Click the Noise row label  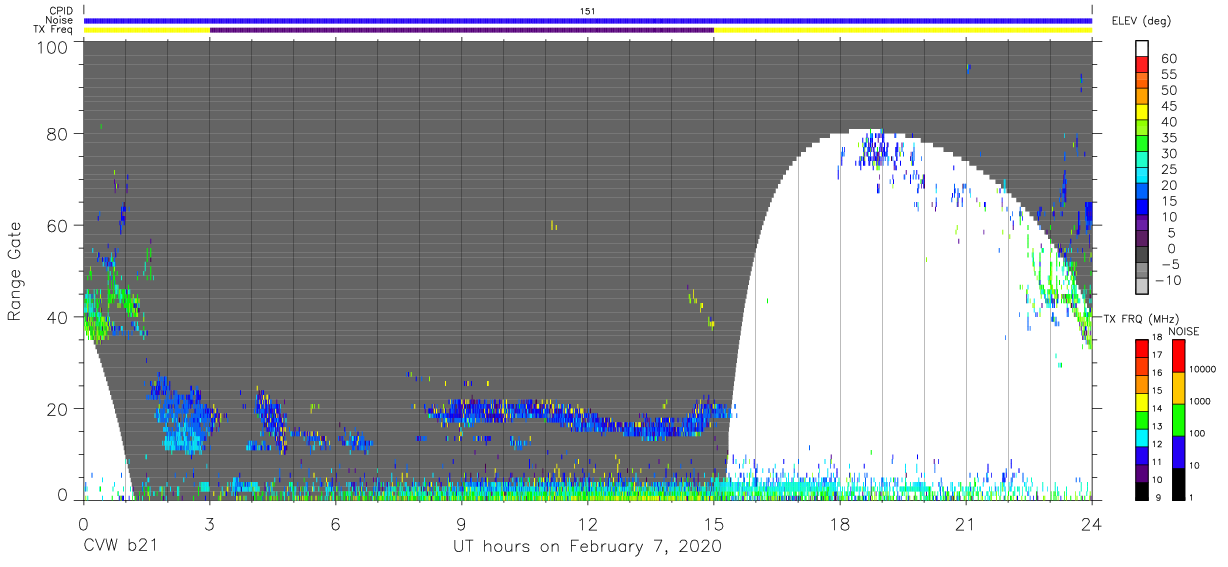[59, 20]
